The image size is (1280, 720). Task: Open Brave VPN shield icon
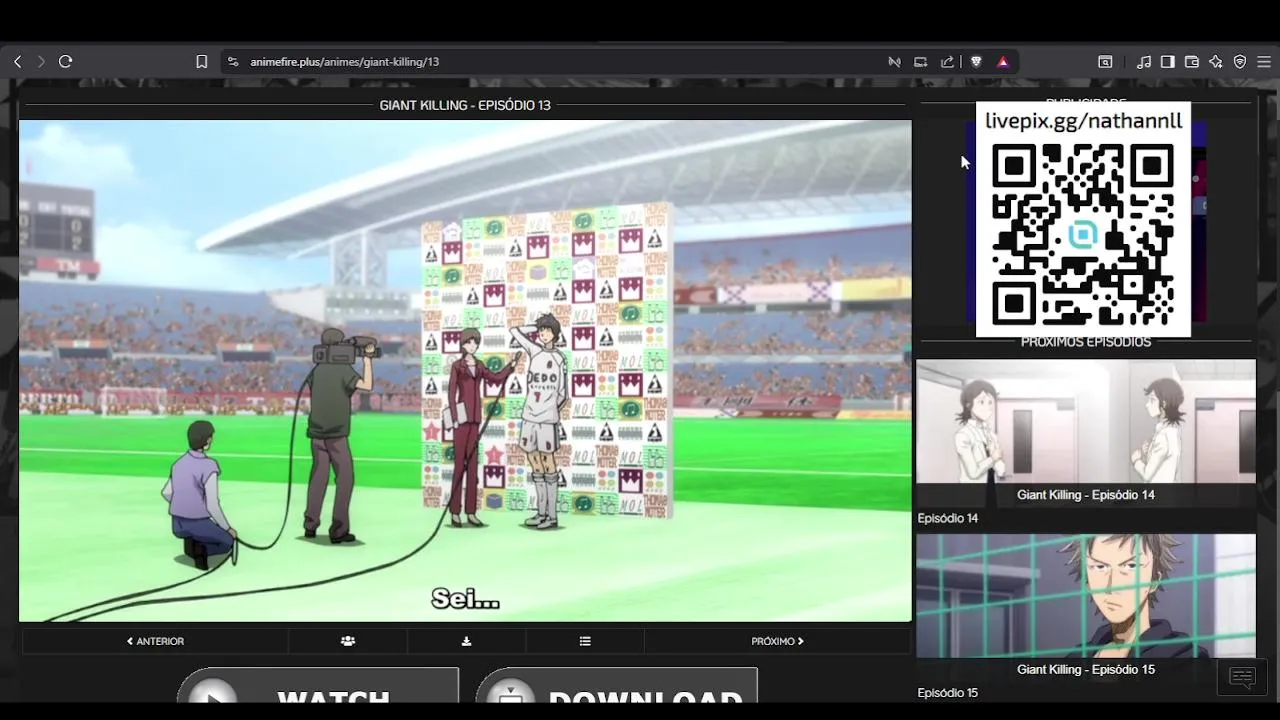(1240, 62)
